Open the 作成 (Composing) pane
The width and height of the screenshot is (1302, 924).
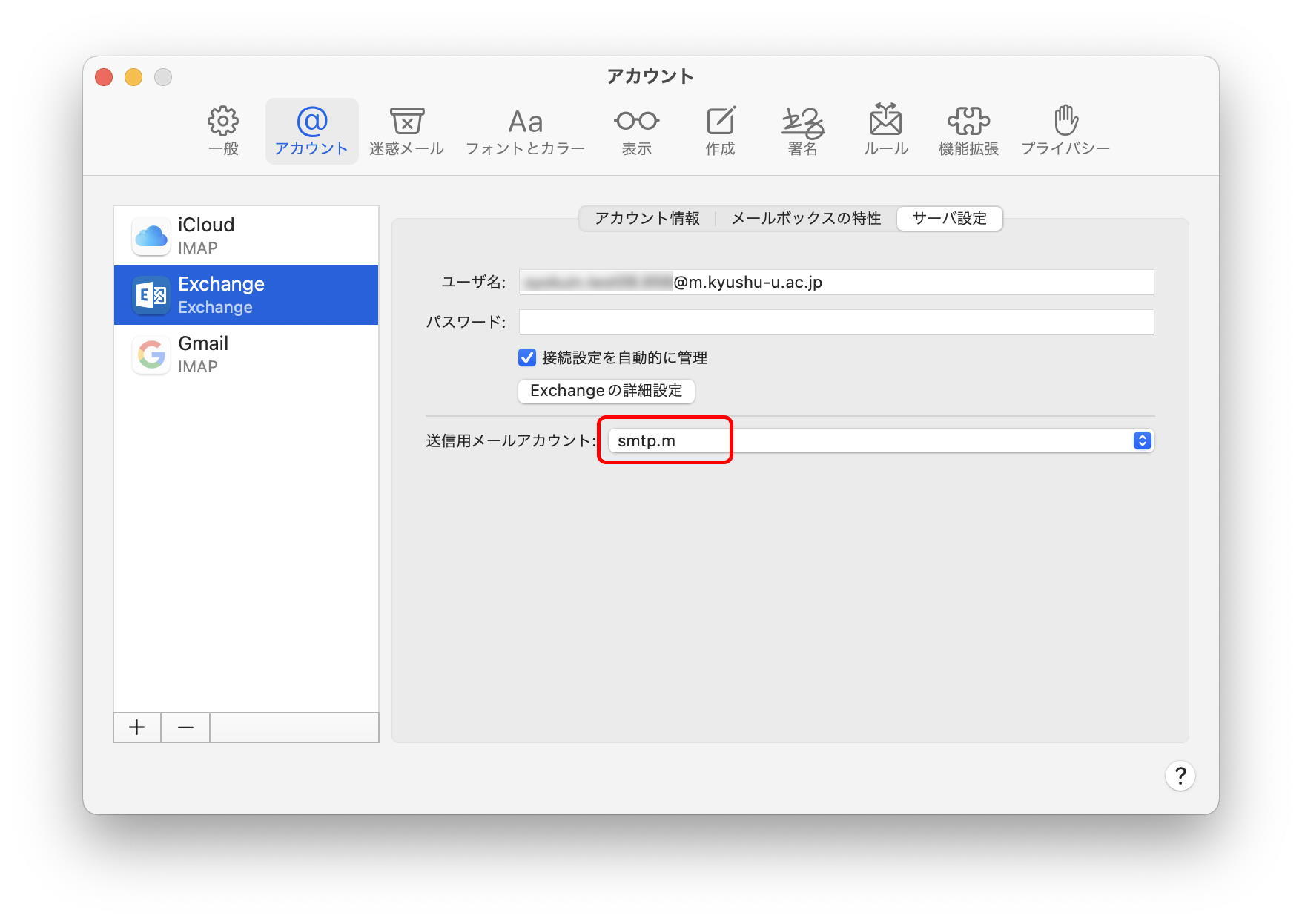[x=718, y=132]
